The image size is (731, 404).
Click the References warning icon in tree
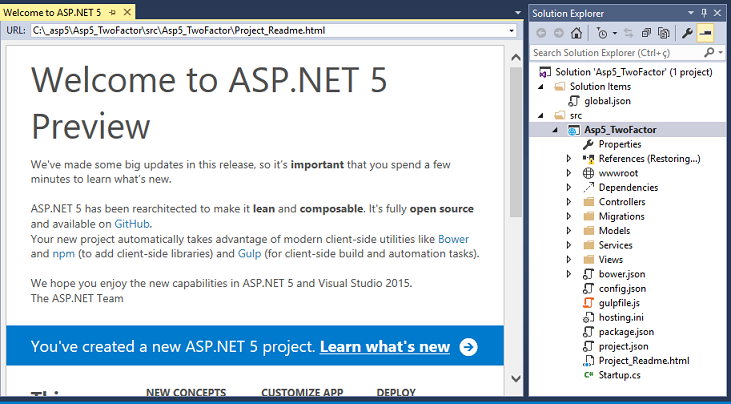tap(588, 159)
